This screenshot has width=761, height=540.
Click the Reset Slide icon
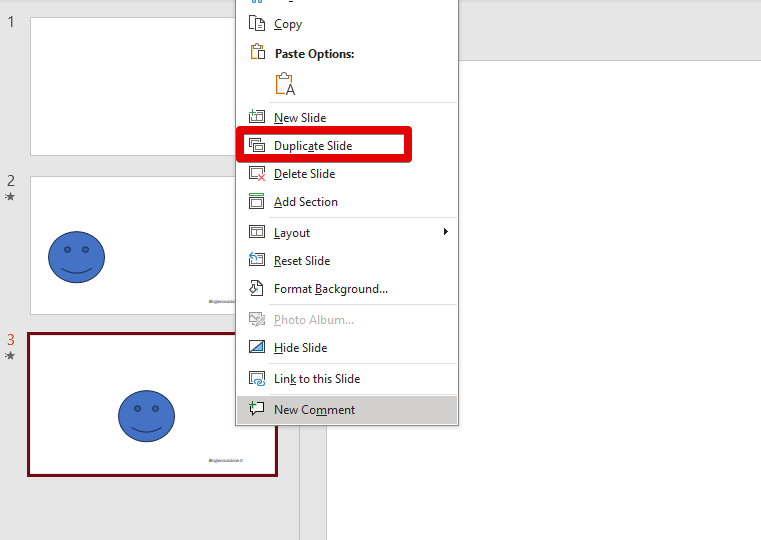click(256, 261)
